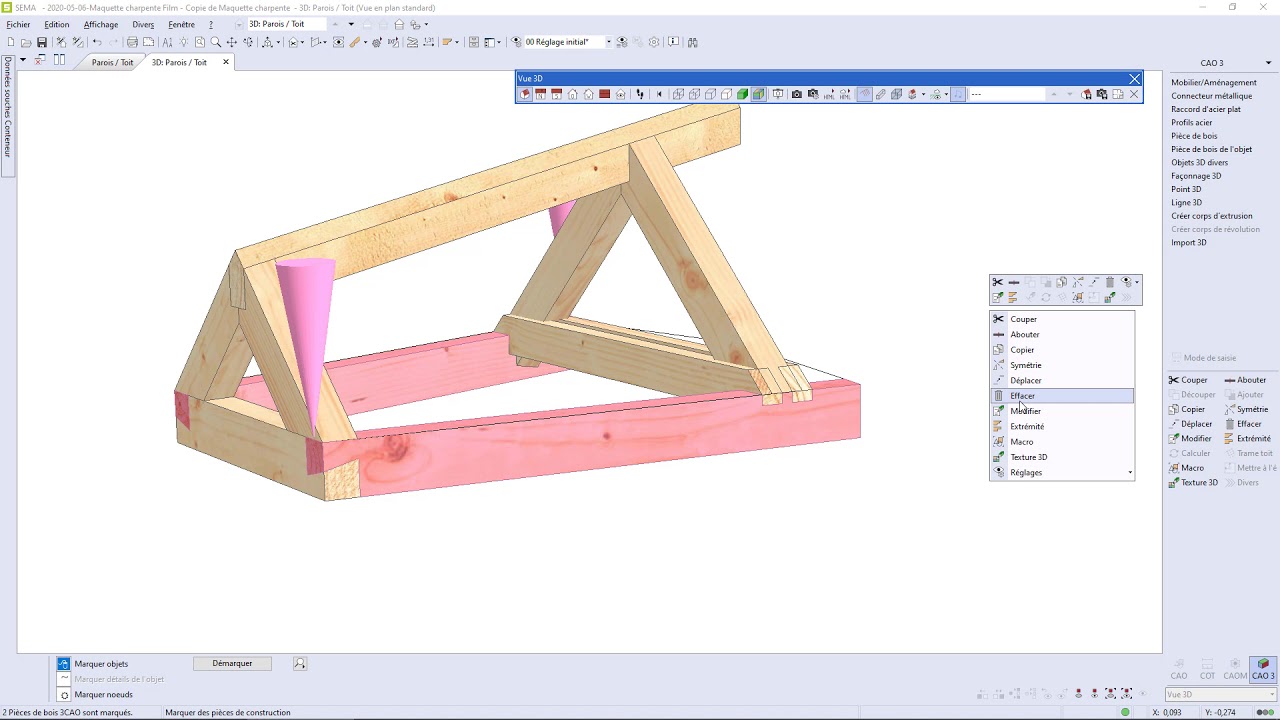Choose Effacer from the context menu
The image size is (1280, 720).
coord(1022,396)
